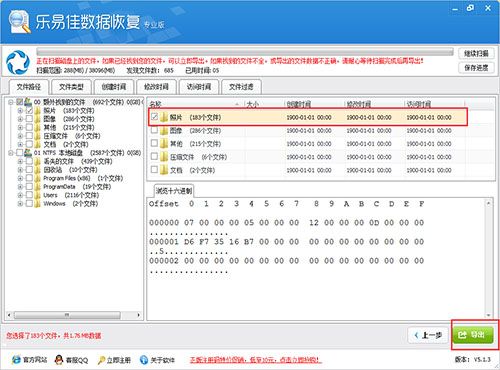Check the 图像 checkbox in the file list
Screen dimensions: 500x370
tap(154, 130)
